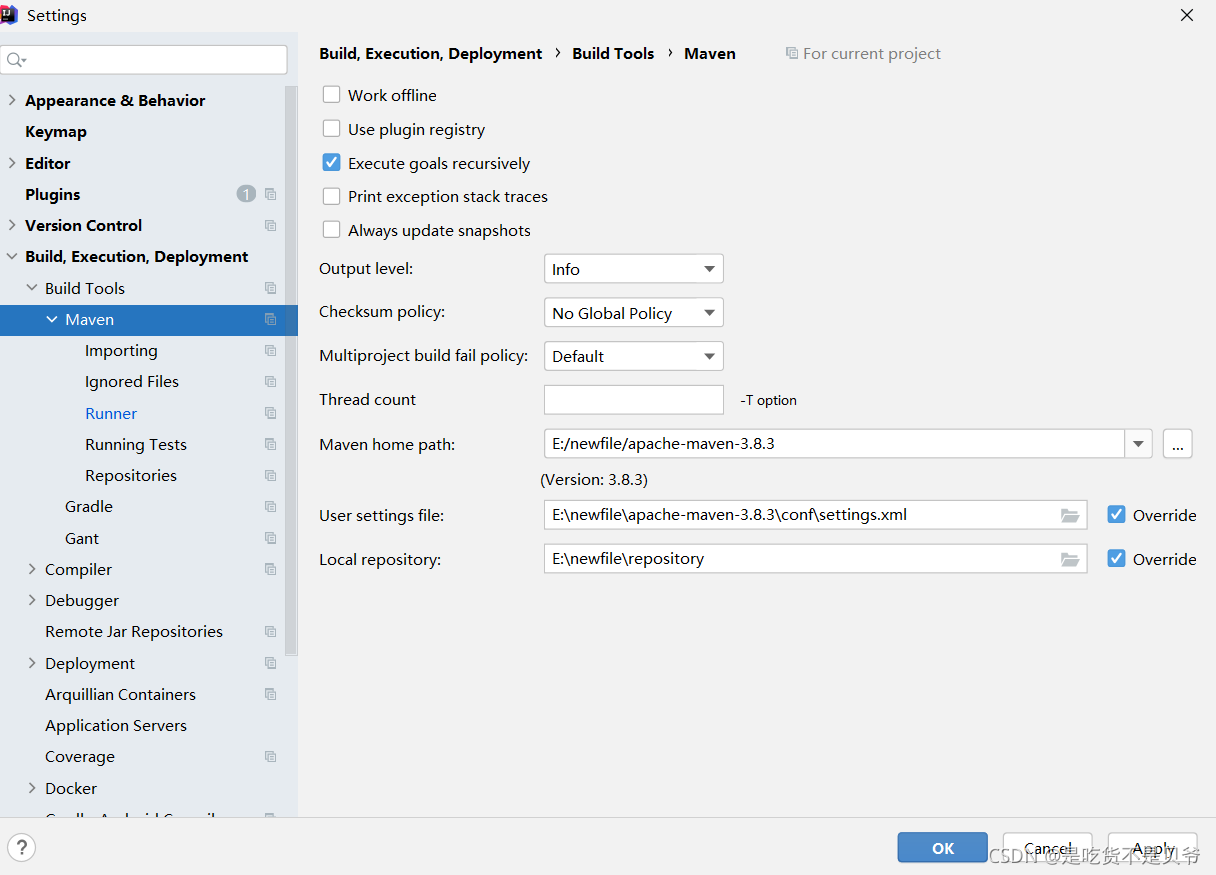Enable Use plugin registry checkbox
The height and width of the screenshot is (875, 1216).
[x=332, y=129]
